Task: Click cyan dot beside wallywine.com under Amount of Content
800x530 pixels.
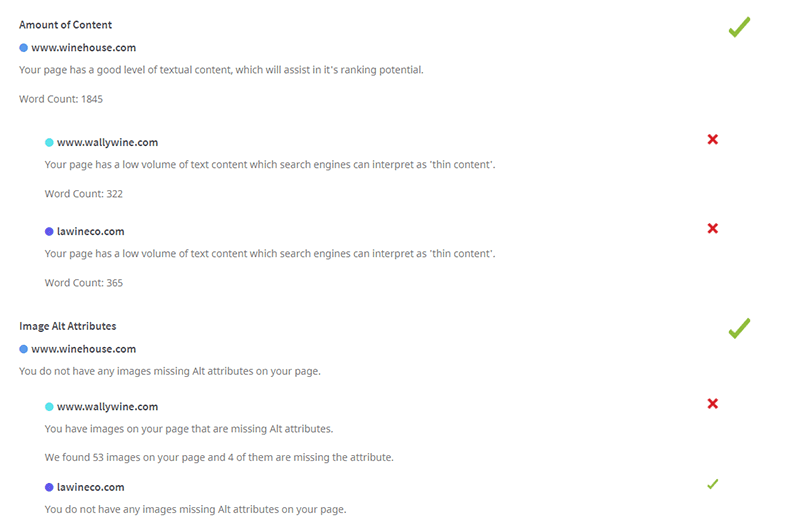Action: pos(49,143)
